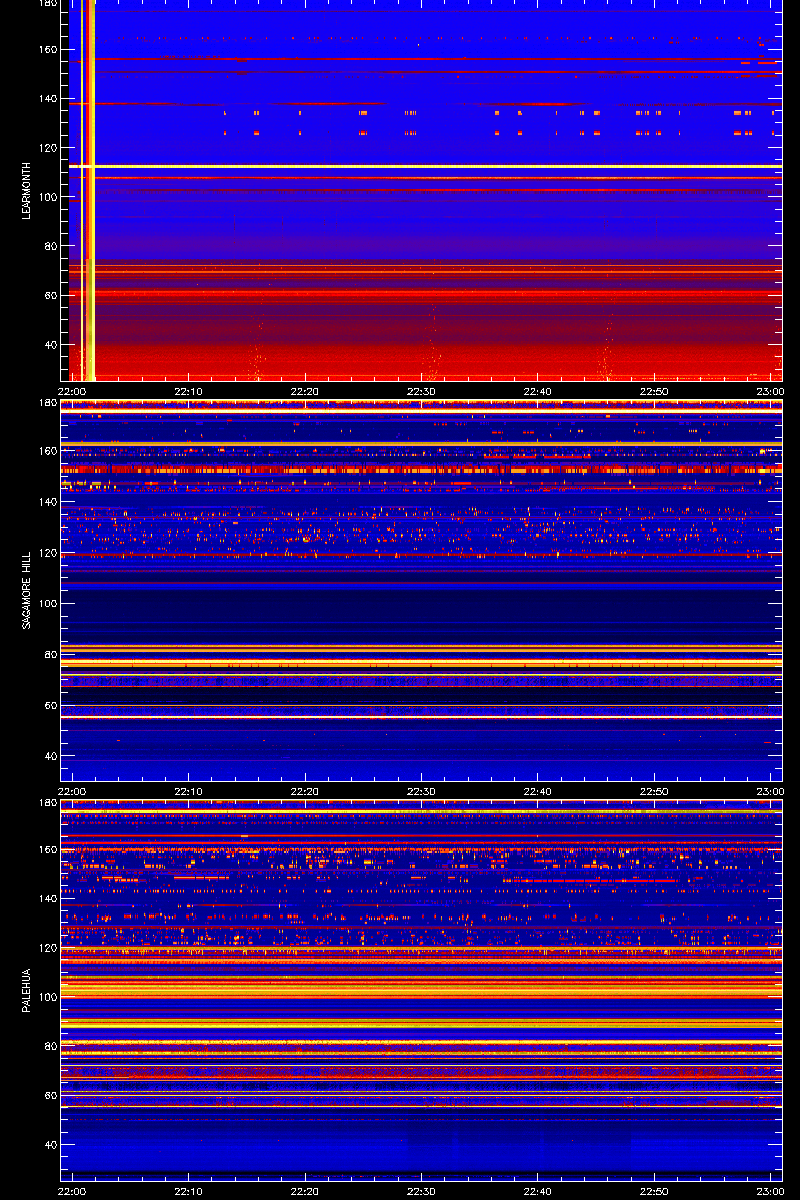
Task: Select the 140 label on Sagamore Hill axis
Action: click(49, 502)
